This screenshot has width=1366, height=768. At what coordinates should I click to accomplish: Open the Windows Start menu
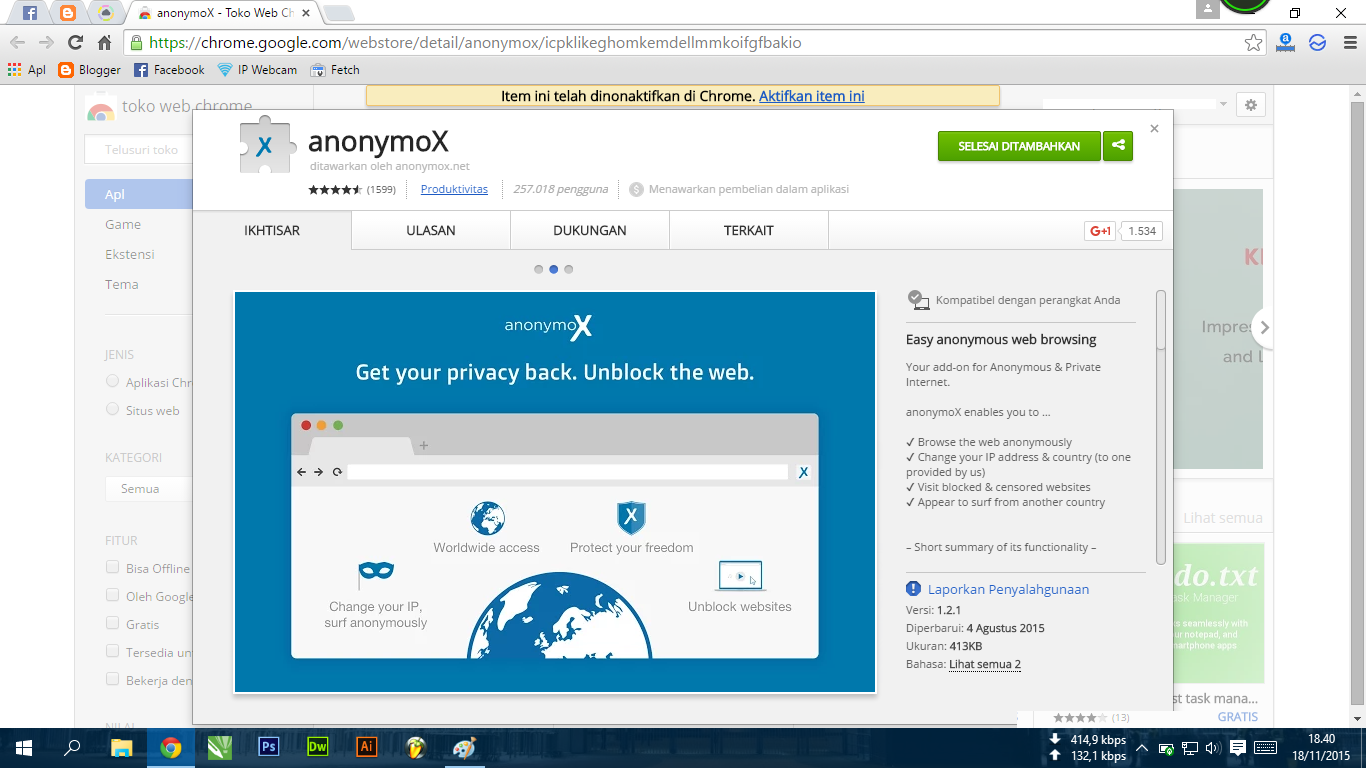[x=24, y=747]
